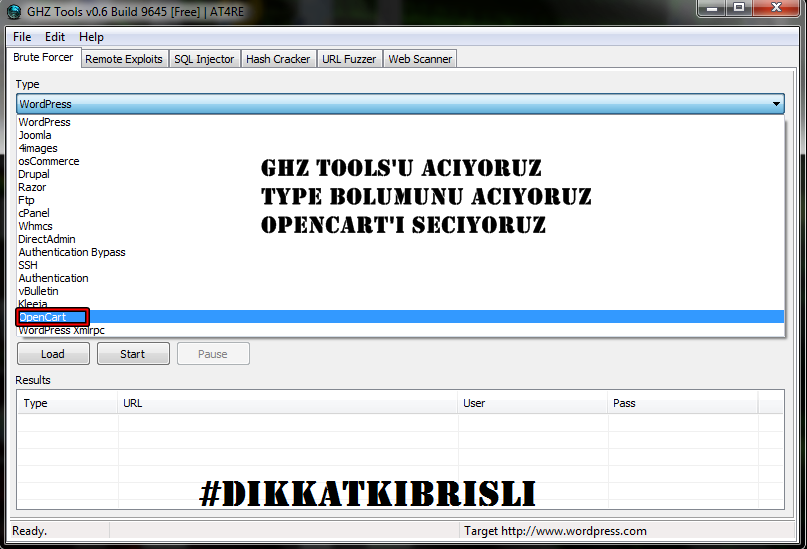Choose plain Authentication entry in Type list
The width and height of the screenshot is (807, 549).
[x=401, y=278]
